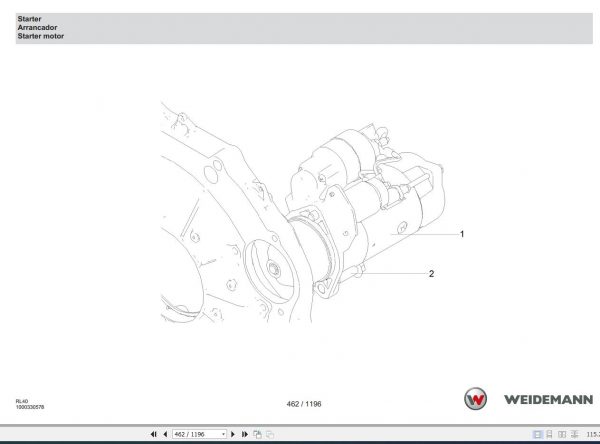Click the document number 1000330578
The height and width of the screenshot is (444, 600).
coord(30,407)
